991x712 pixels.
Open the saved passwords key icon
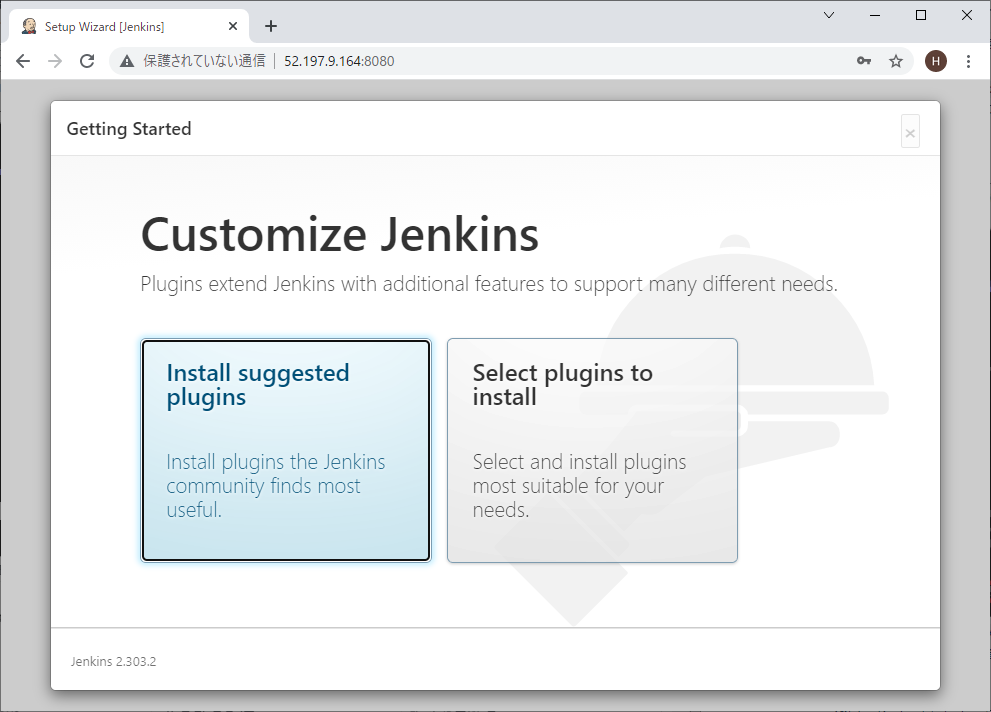point(864,61)
